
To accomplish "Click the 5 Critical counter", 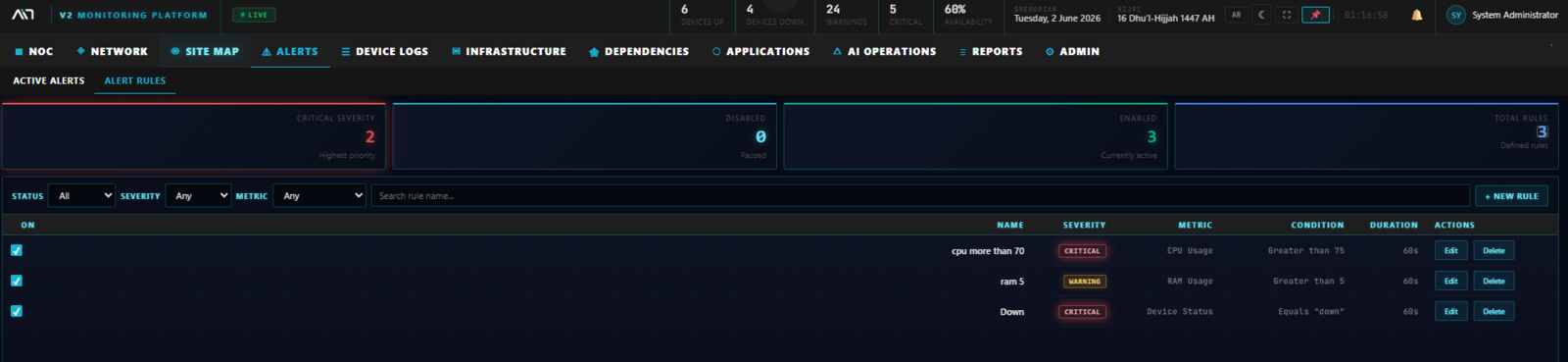I will point(905,15).
